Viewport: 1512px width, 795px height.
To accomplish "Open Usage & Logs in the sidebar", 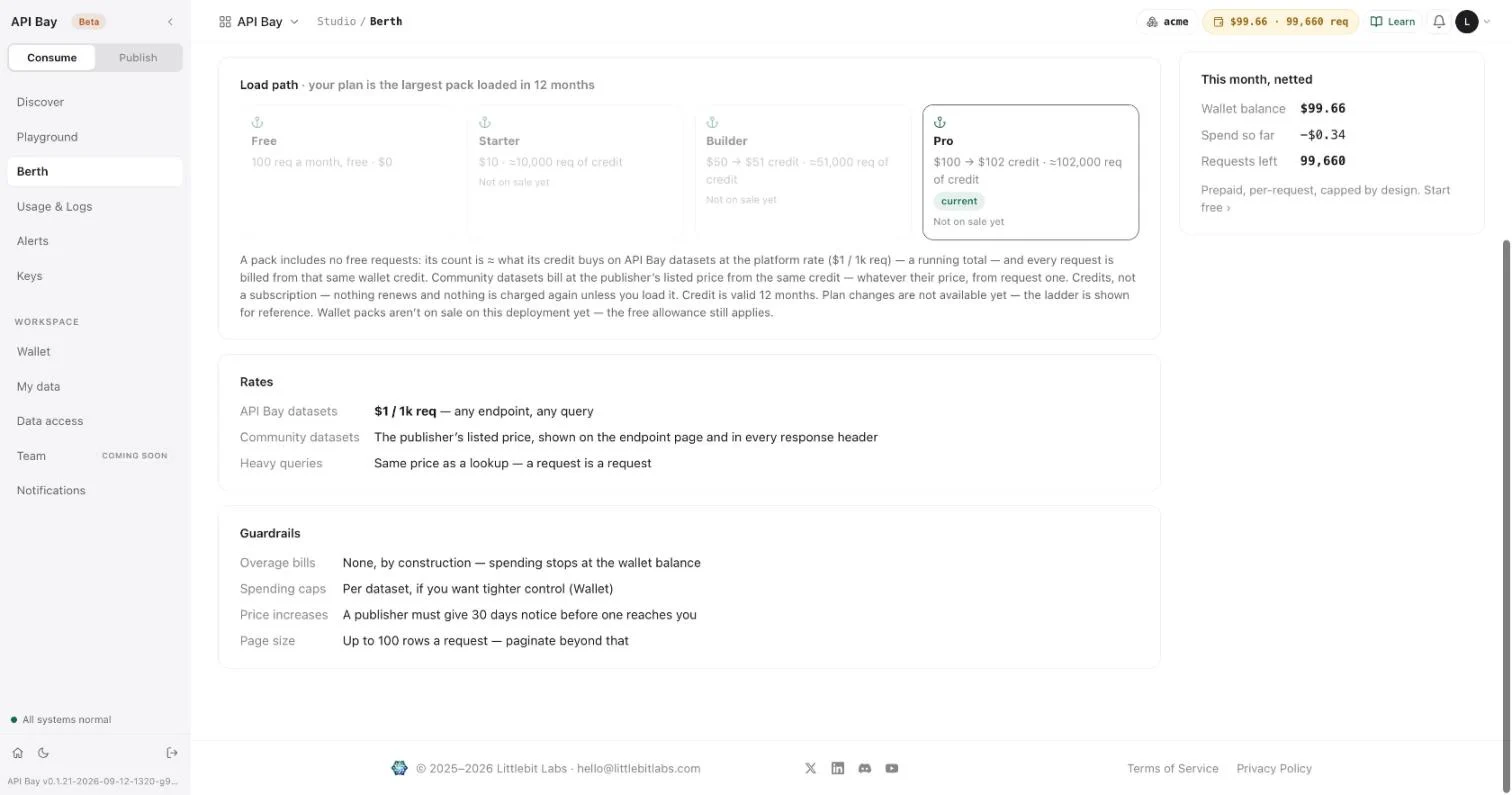I will pos(94,206).
